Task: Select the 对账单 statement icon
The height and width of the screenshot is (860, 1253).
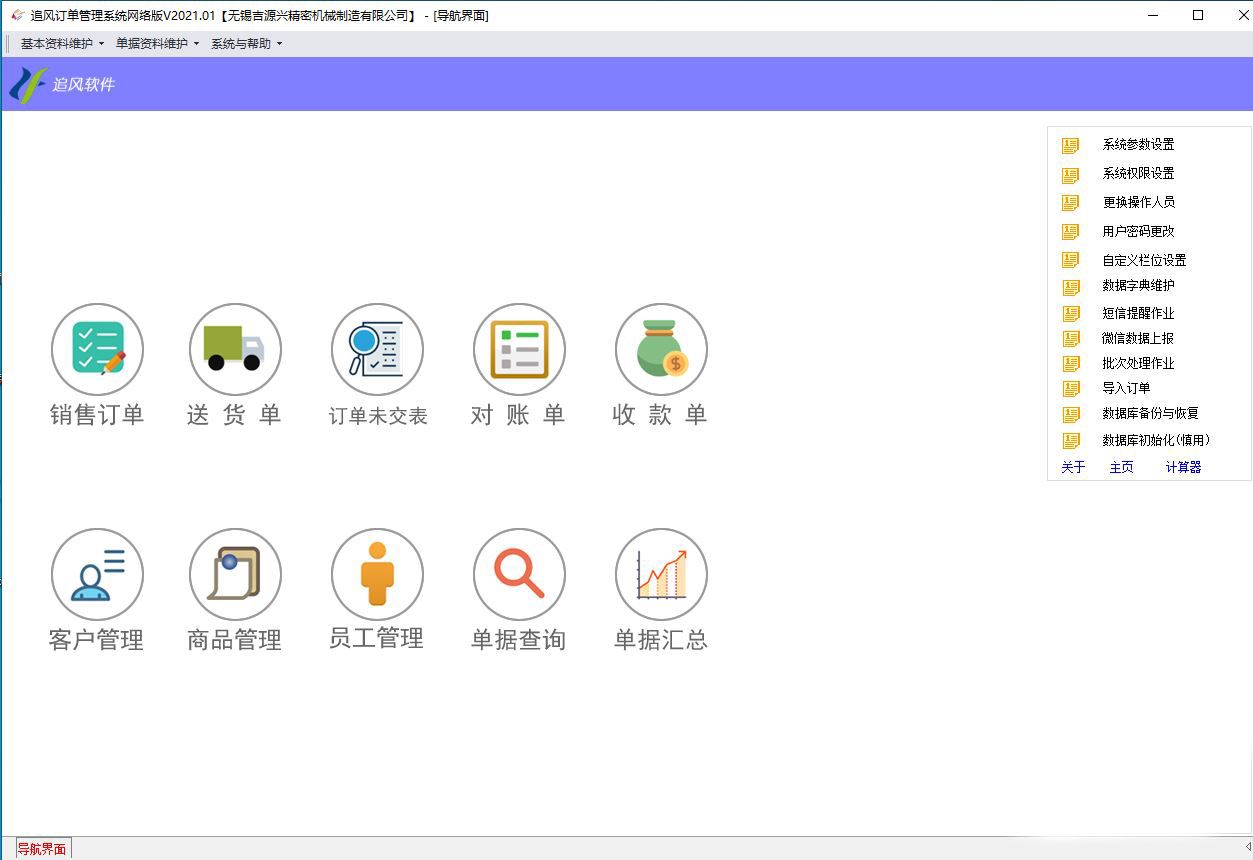Action: 519,350
